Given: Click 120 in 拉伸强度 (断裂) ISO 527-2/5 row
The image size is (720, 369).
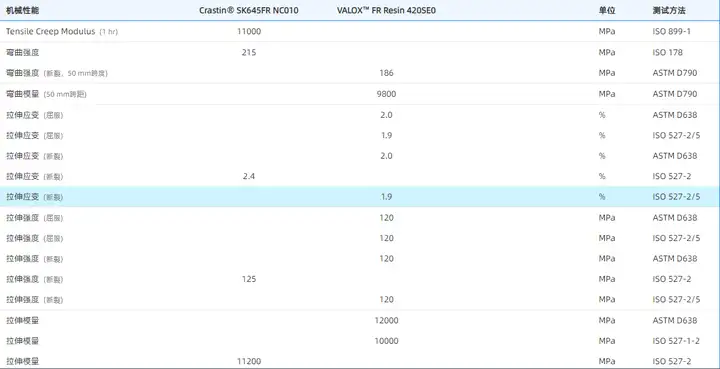Looking at the screenshot, I should (387, 299).
